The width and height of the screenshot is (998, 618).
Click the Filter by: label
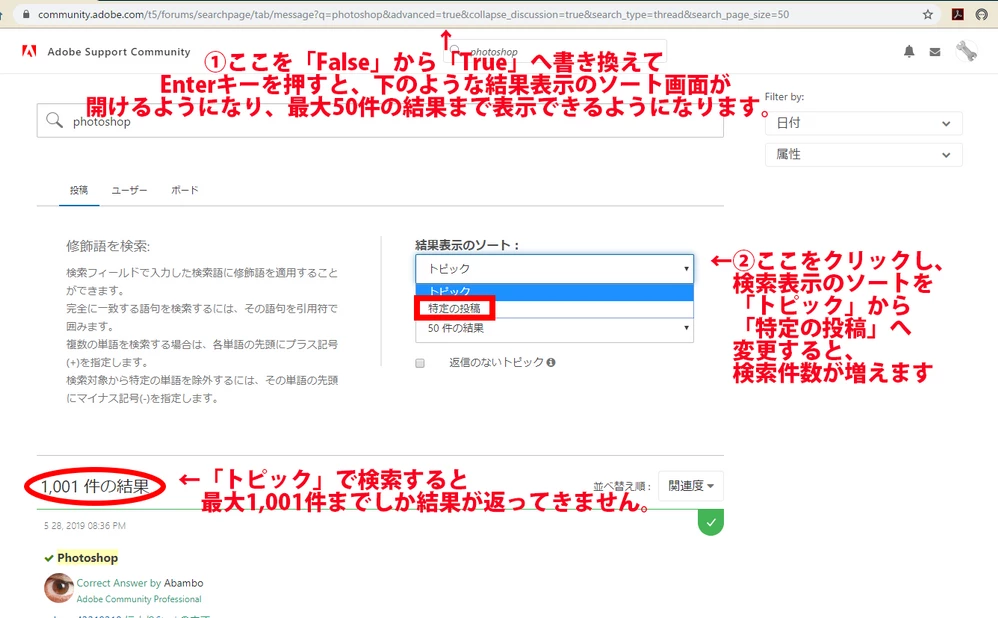(x=784, y=97)
